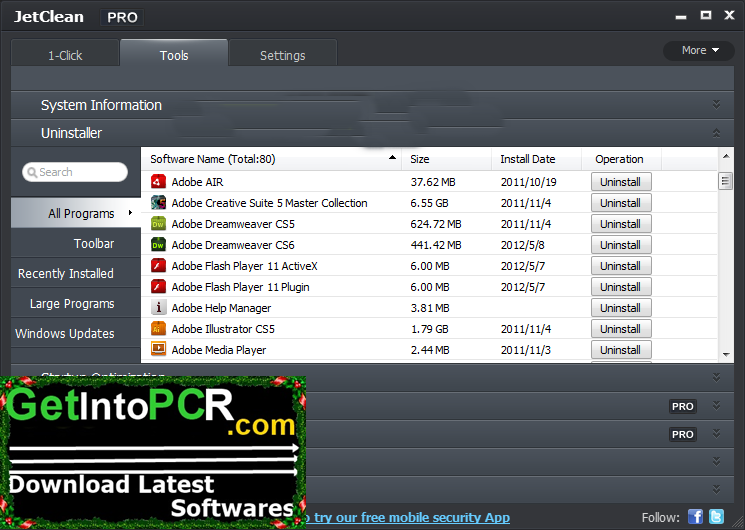Click the Flash Player 11 ActiveX icon
The width and height of the screenshot is (745, 530).
[x=158, y=265]
